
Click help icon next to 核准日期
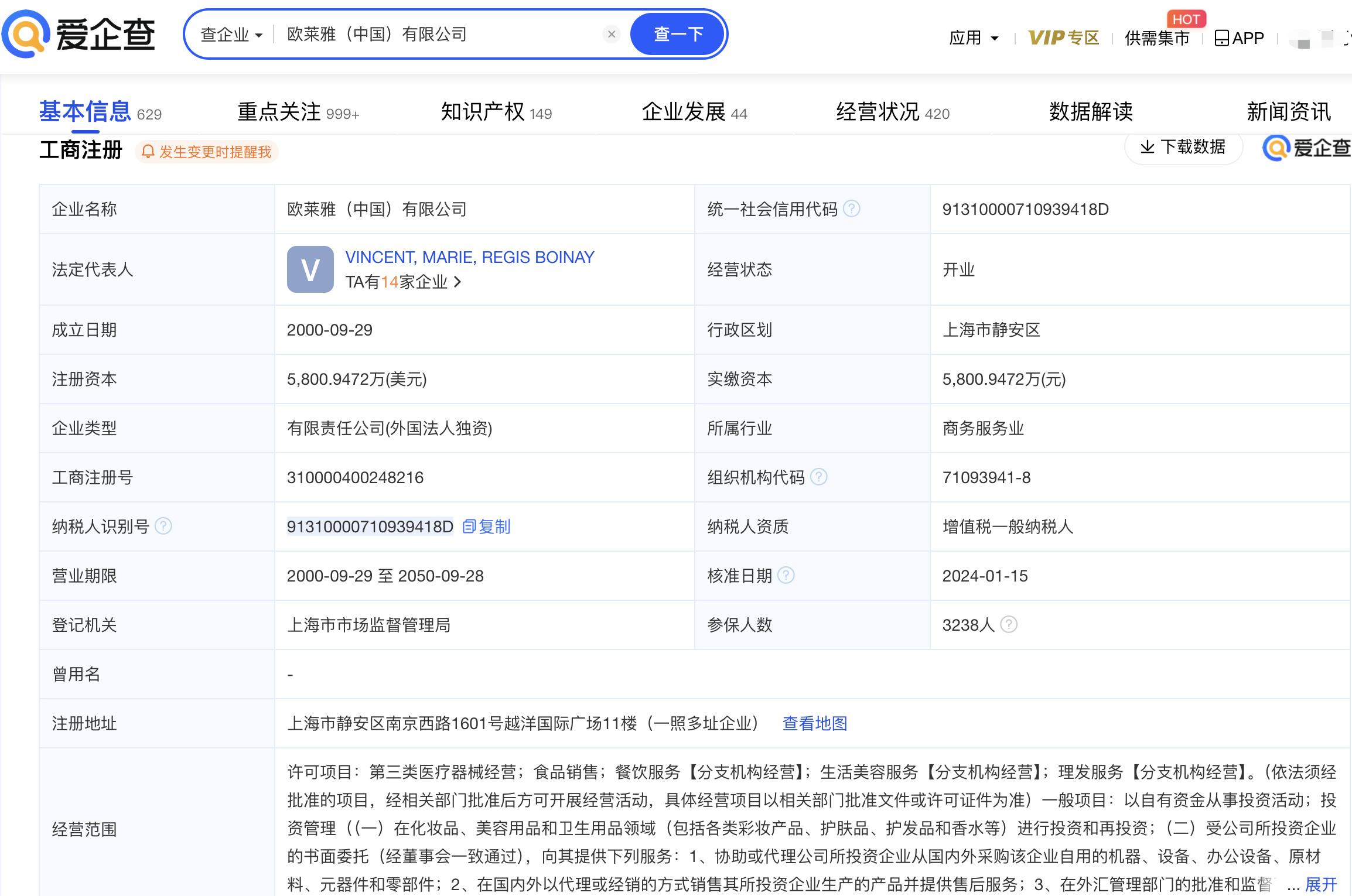[x=786, y=575]
